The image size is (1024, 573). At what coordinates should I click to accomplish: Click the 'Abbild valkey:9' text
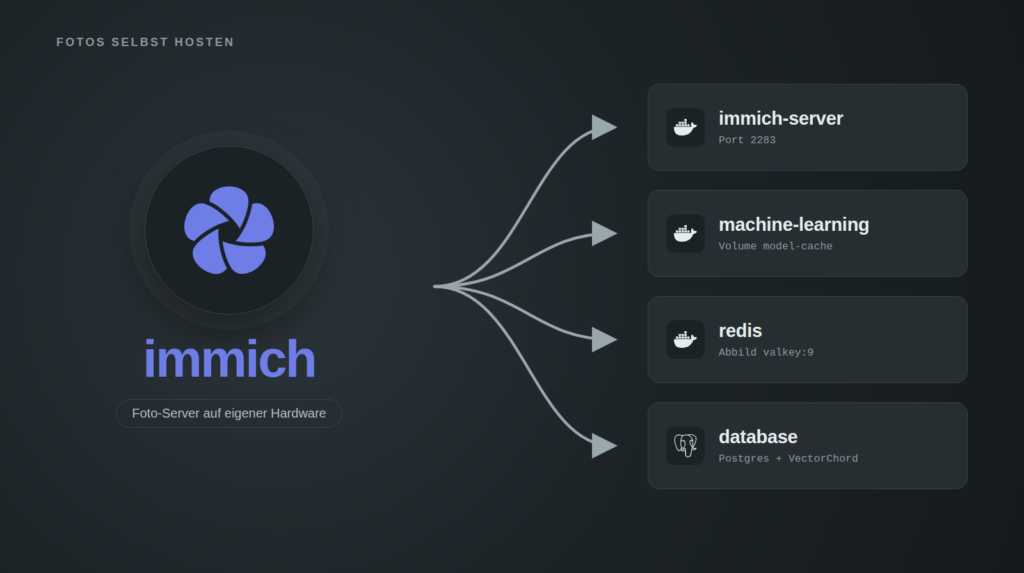pos(766,352)
